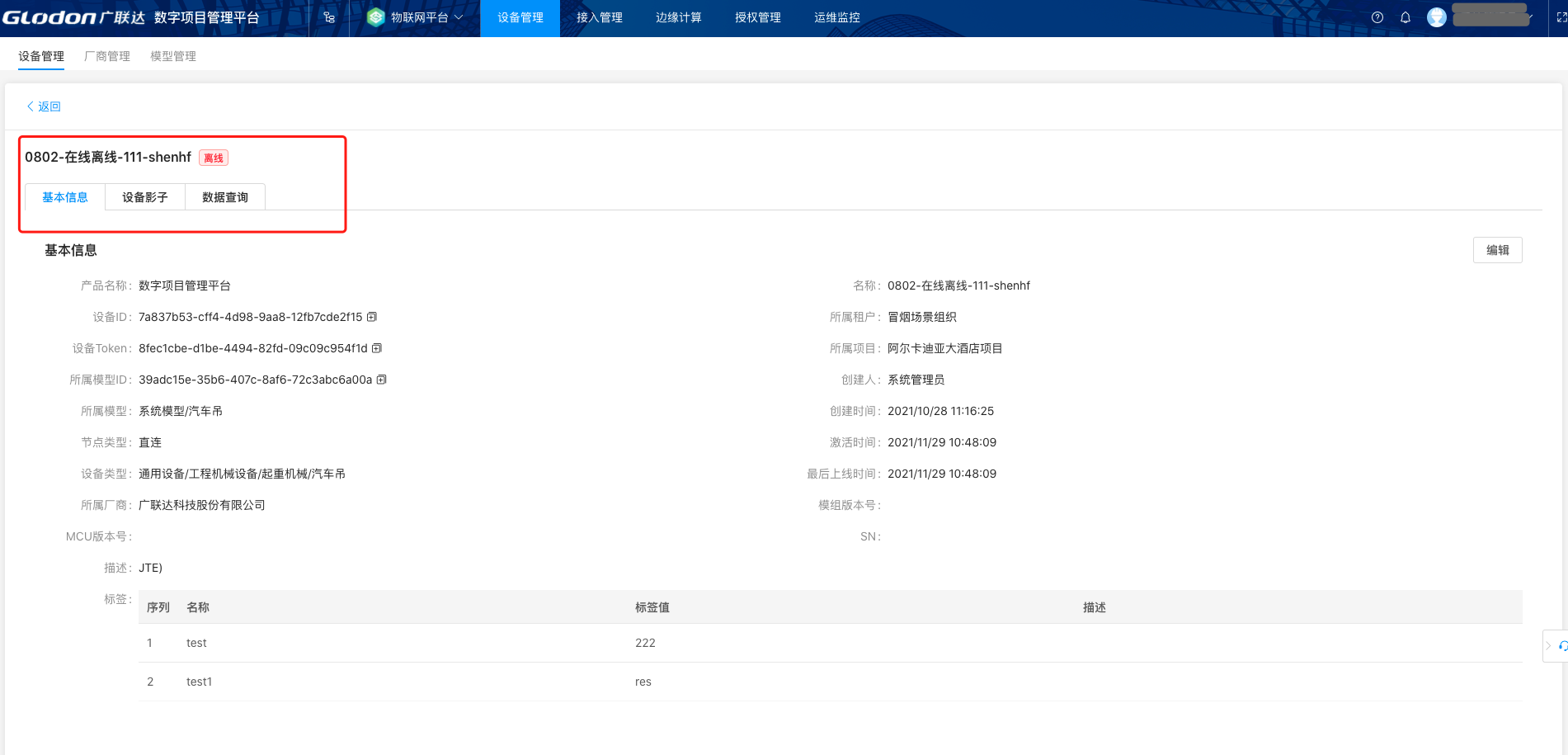
Task: Enter fullscreen with the expand icon
Action: (x=1561, y=17)
